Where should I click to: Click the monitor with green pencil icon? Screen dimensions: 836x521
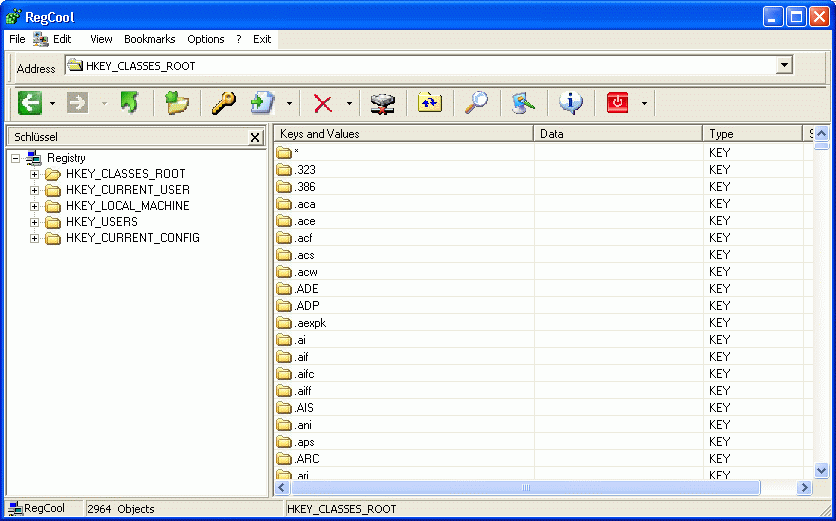(x=523, y=103)
